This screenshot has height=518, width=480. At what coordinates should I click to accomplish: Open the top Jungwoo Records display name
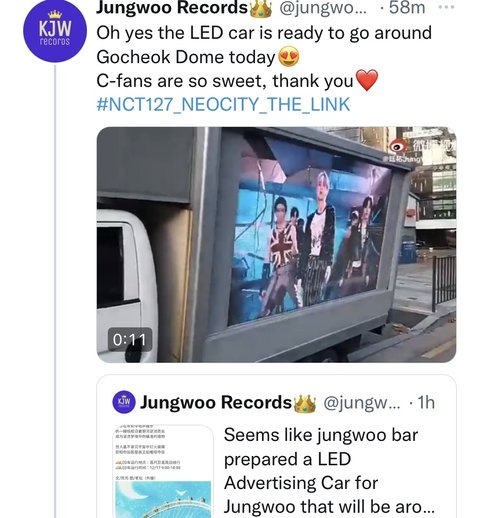tap(172, 8)
